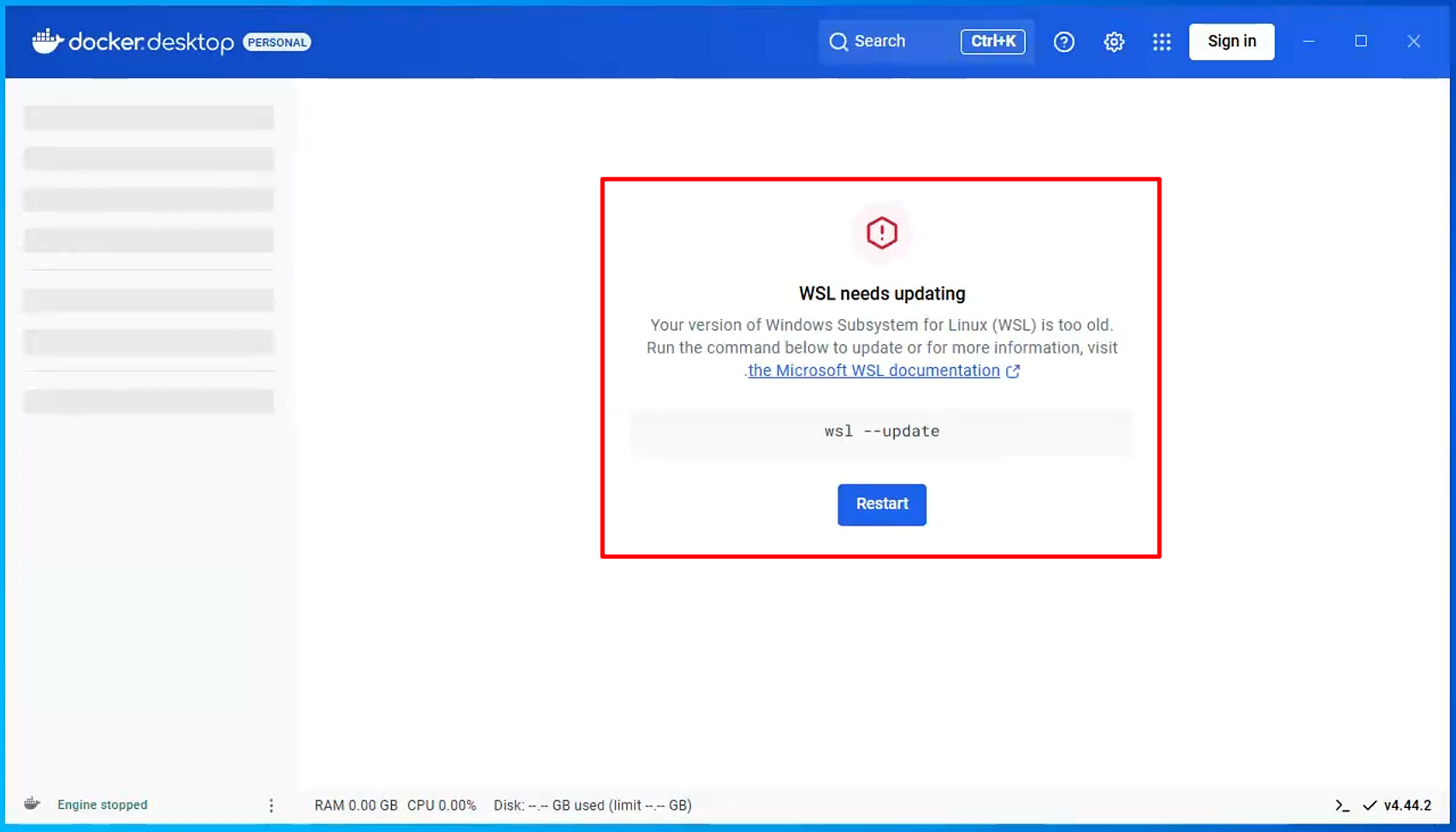Image resolution: width=1456 pixels, height=832 pixels.
Task: Click the whale engine status icon
Action: click(33, 804)
